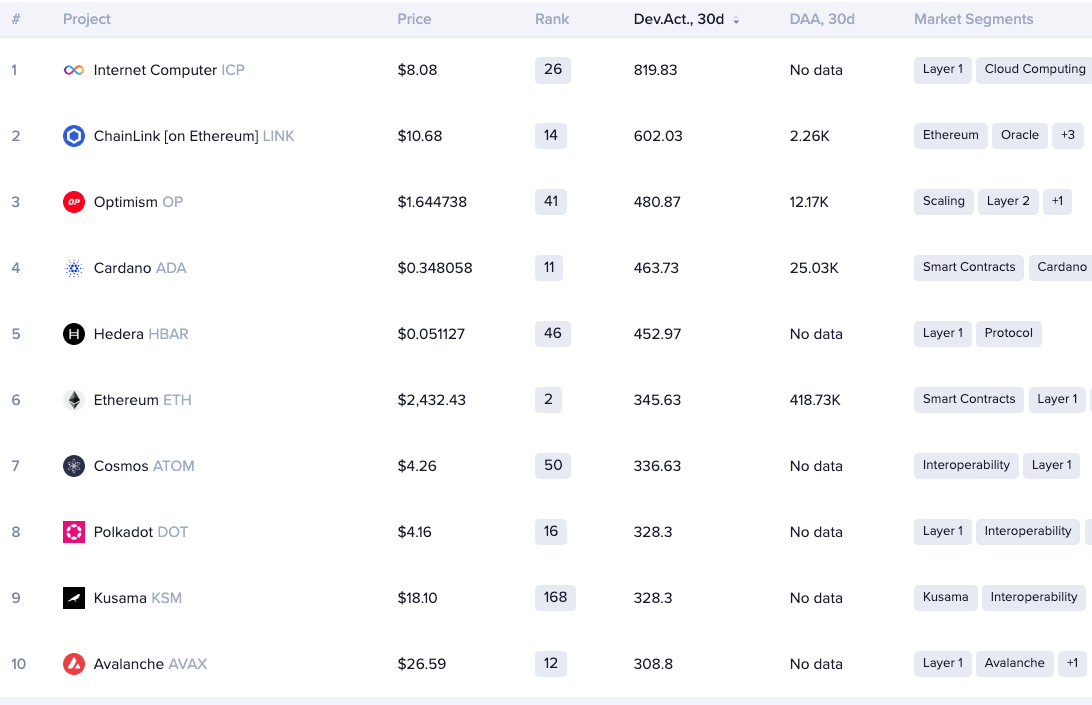Click the ChainLink hexagon logo

pyautogui.click(x=74, y=136)
